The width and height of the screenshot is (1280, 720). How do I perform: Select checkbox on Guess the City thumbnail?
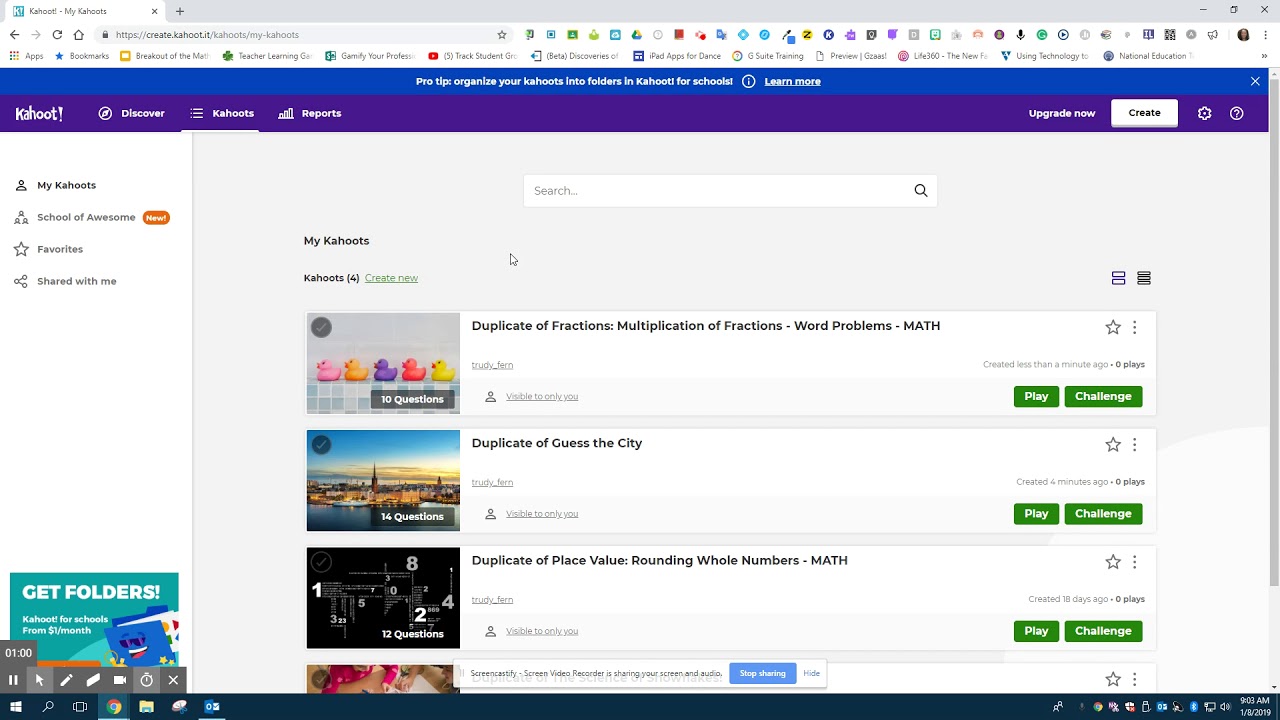pyautogui.click(x=321, y=444)
